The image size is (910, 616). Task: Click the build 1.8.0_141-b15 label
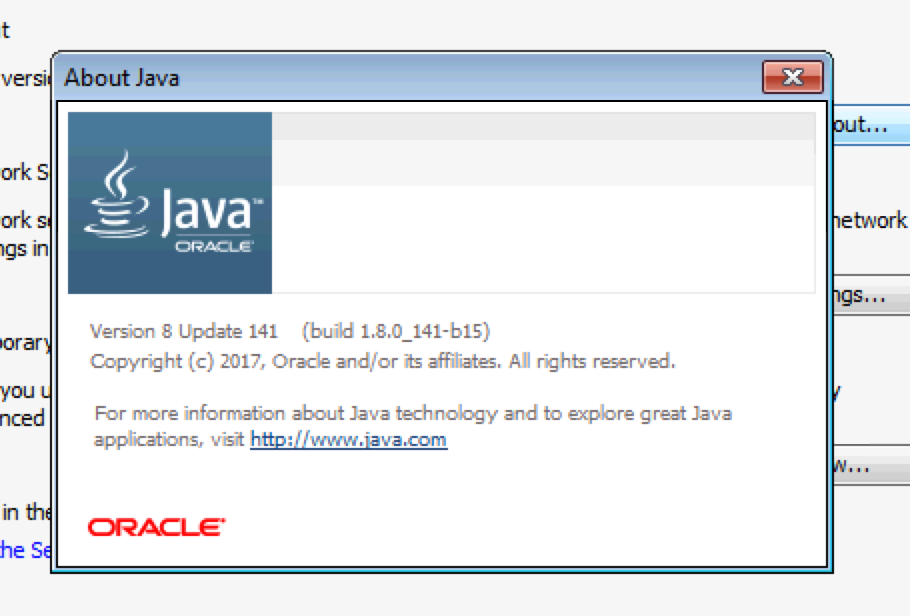pos(395,331)
